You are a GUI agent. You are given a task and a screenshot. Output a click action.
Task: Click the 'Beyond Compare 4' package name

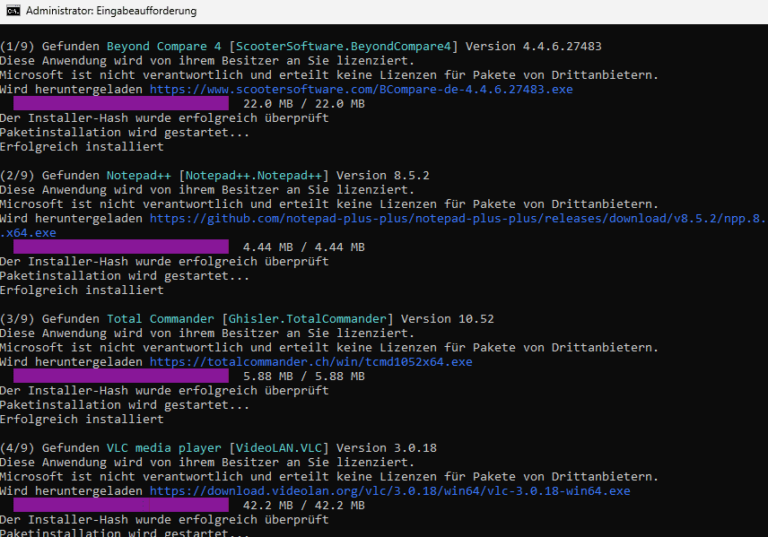click(164, 47)
